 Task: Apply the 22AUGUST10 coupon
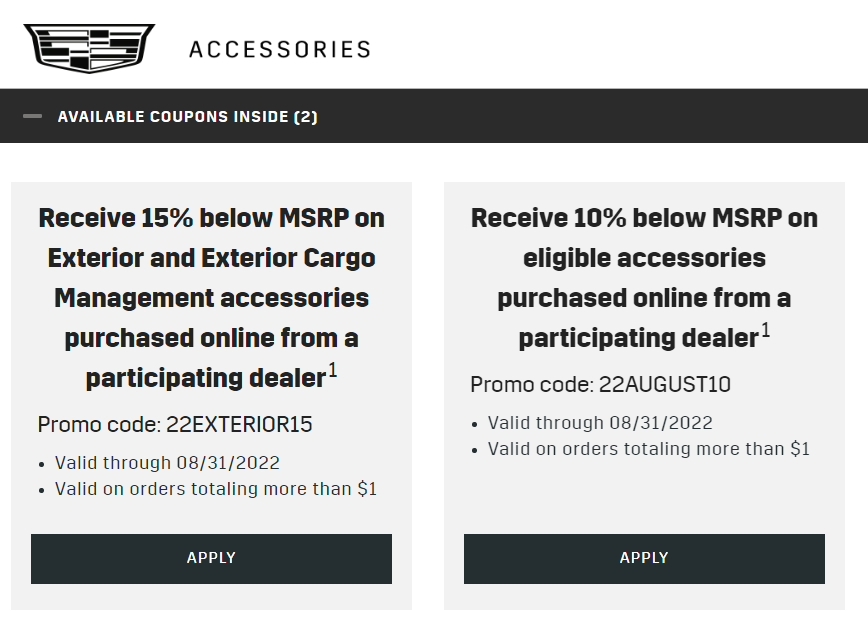[x=644, y=558]
